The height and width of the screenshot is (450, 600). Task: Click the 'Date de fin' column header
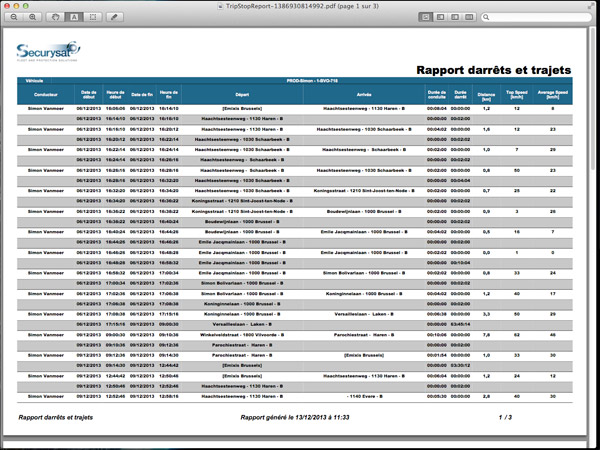click(x=142, y=95)
